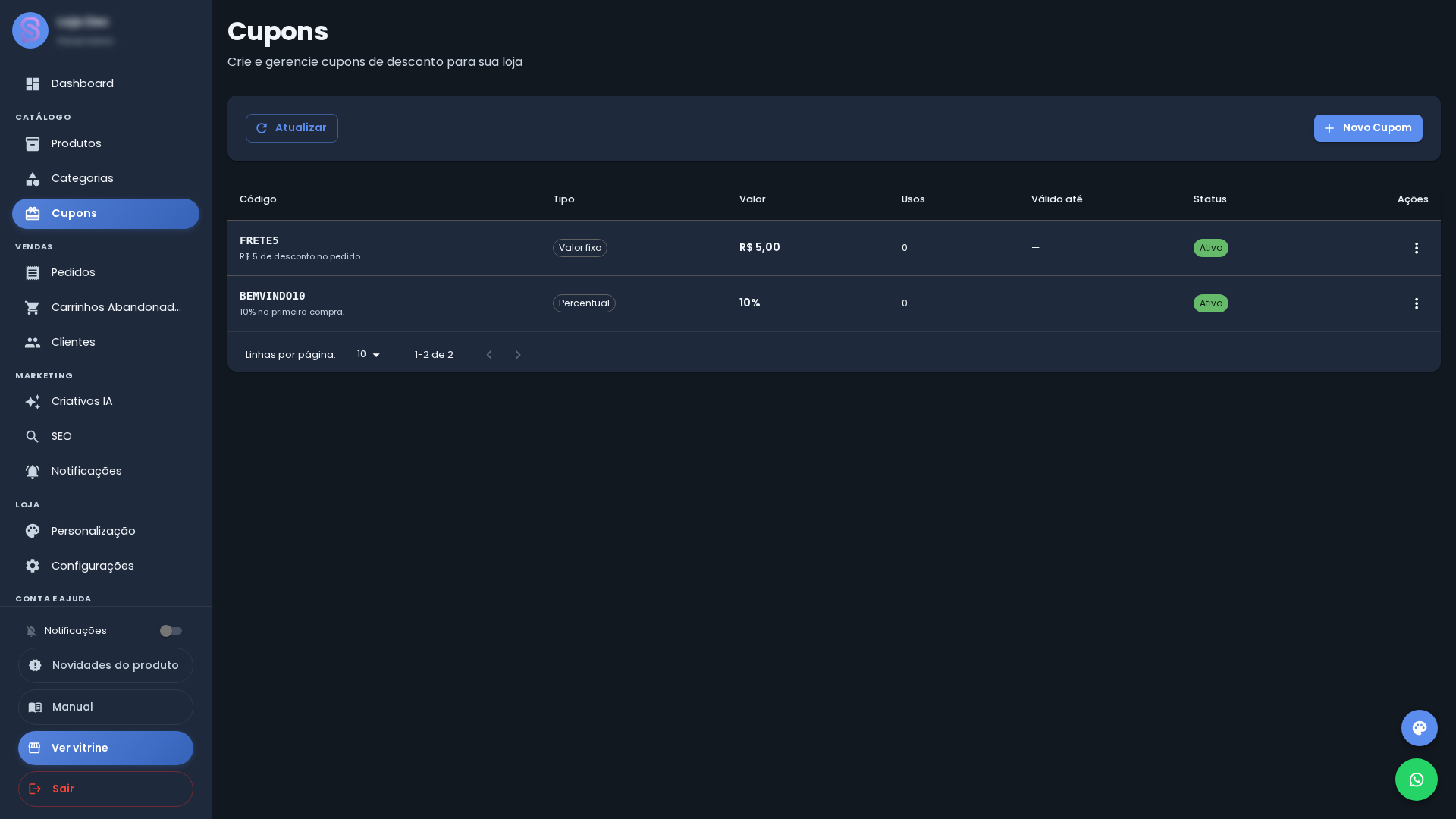Open Categorias menu item
This screenshot has height=819, width=1456.
click(105, 179)
